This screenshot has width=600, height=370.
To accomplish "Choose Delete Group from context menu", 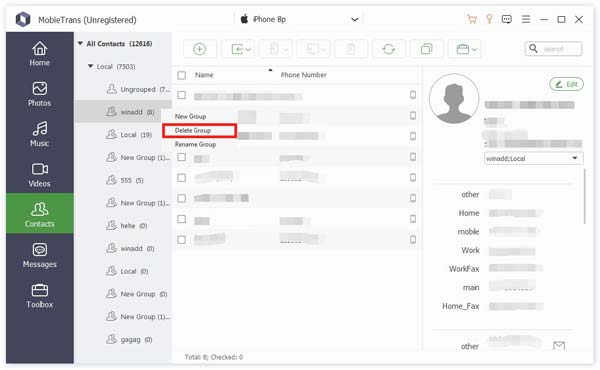I will (x=193, y=130).
